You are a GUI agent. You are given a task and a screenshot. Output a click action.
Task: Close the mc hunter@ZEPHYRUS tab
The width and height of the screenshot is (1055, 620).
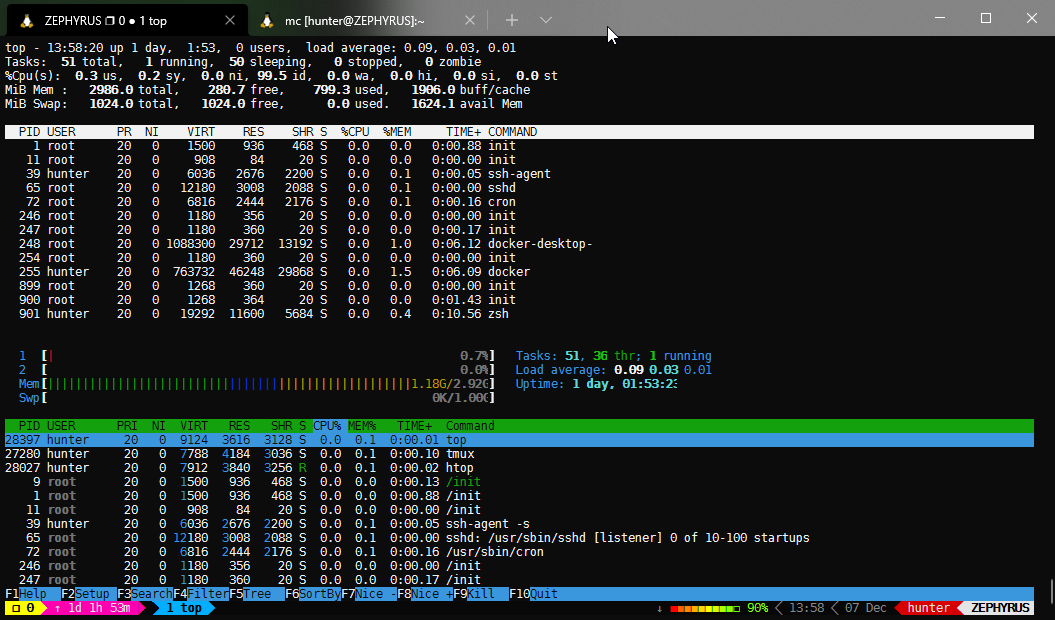470,20
